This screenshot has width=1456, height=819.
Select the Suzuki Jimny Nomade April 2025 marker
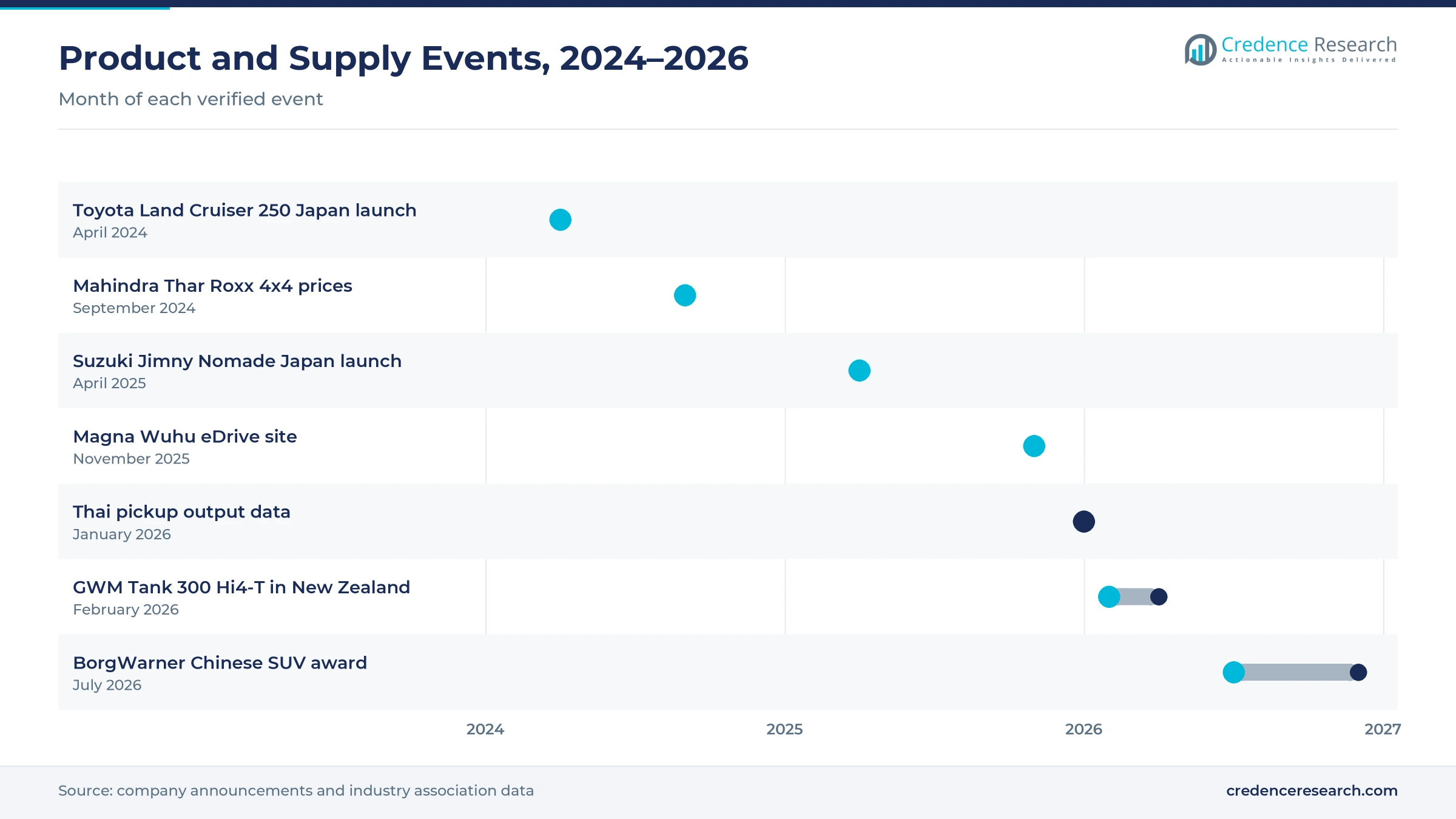pos(859,371)
